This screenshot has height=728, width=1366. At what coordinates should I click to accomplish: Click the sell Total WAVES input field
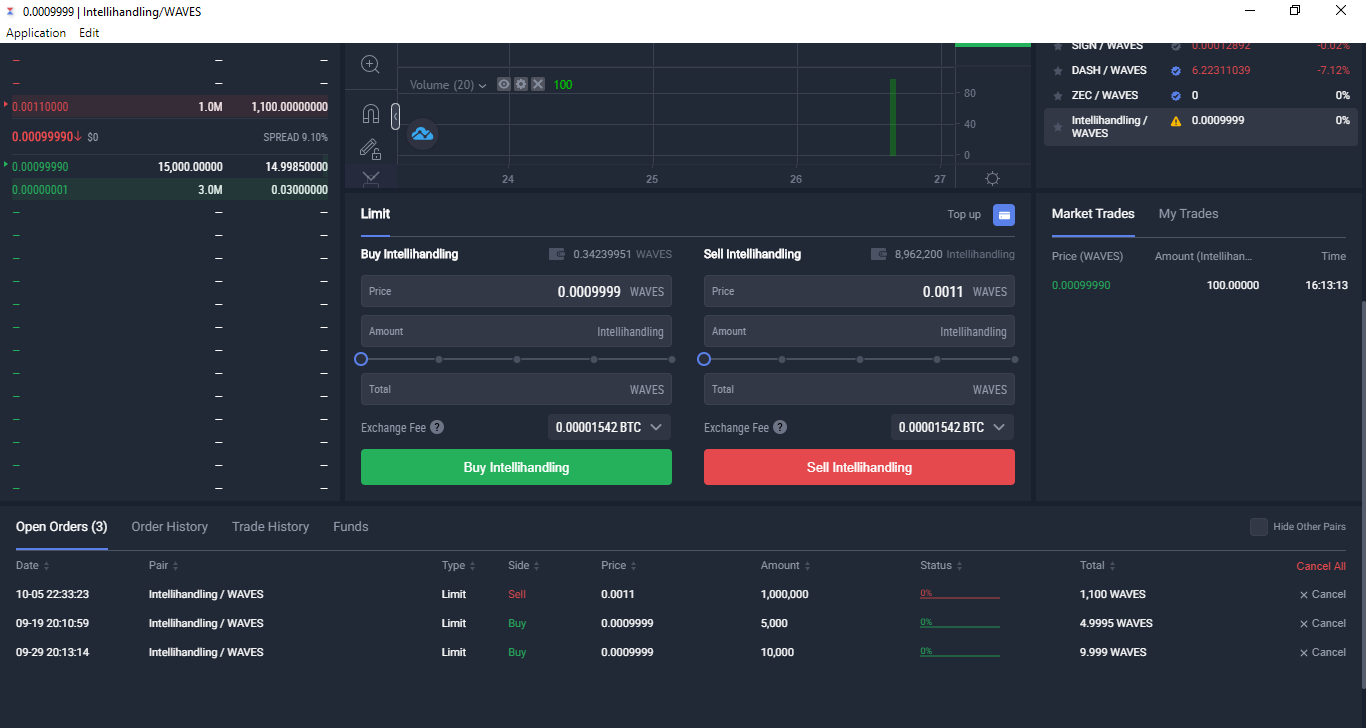tap(859, 389)
